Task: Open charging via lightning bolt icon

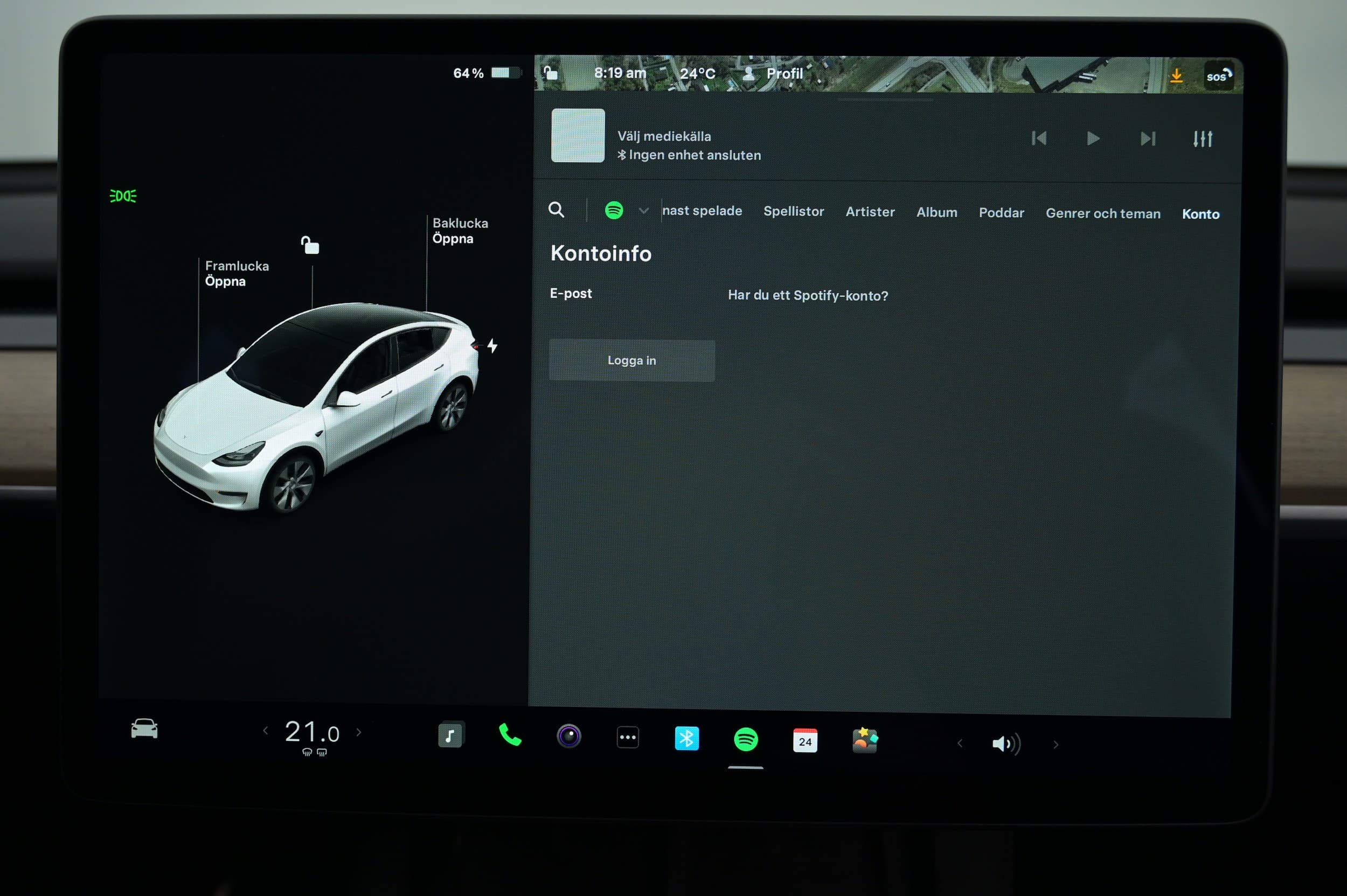Action: point(492,346)
